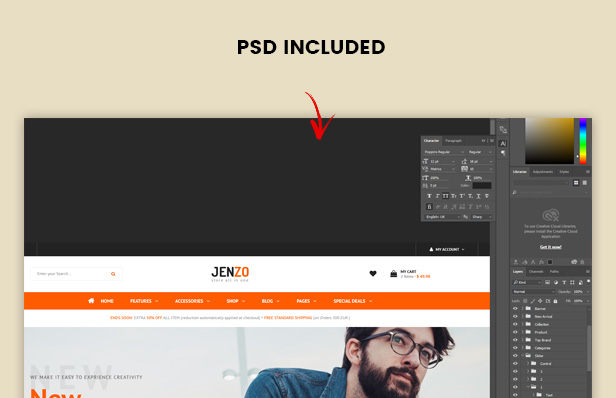
Task: Open the MY ACCOUNT dropdown link
Action: (x=447, y=249)
